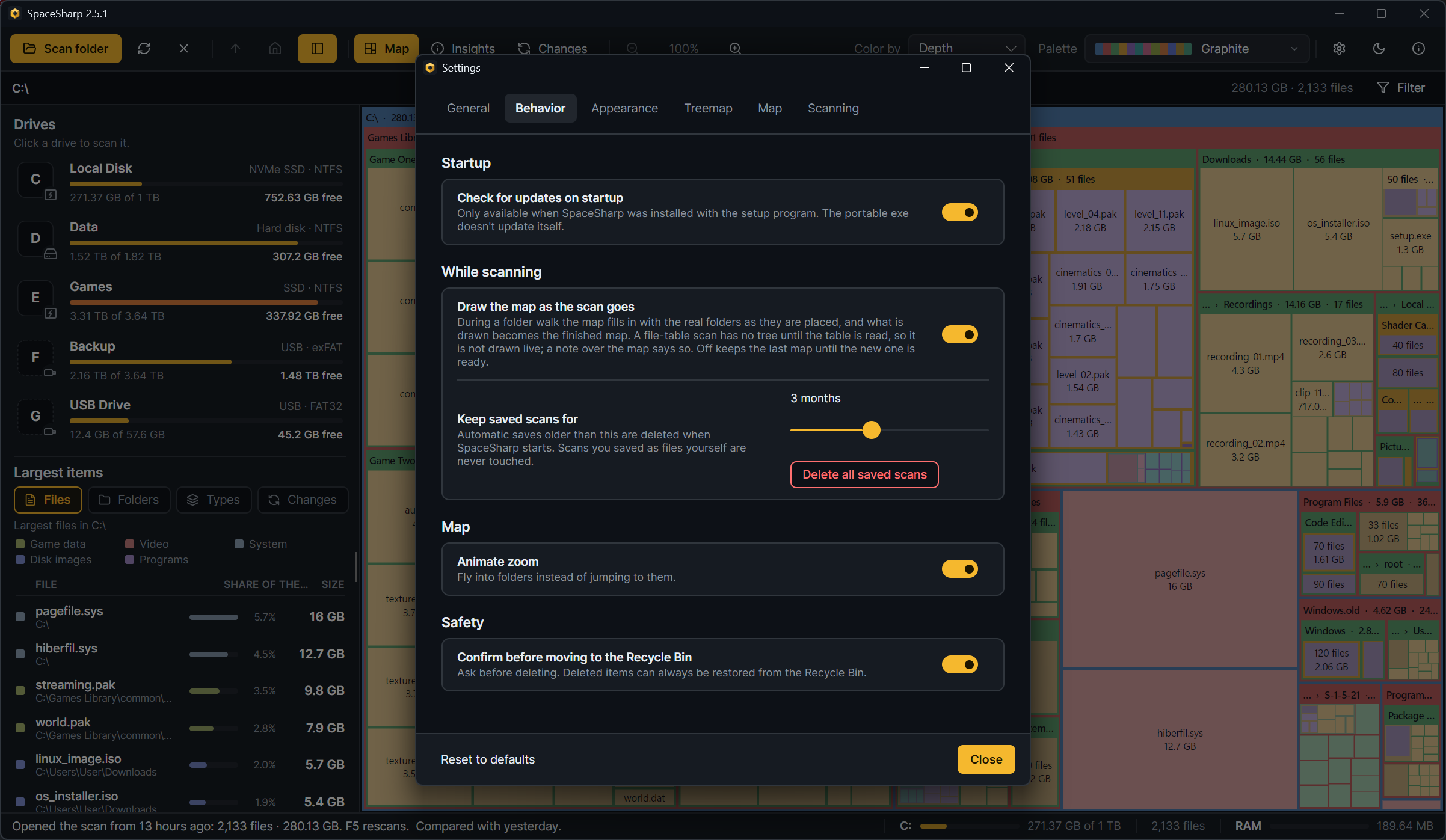Select Types in Largest items

tap(214, 500)
